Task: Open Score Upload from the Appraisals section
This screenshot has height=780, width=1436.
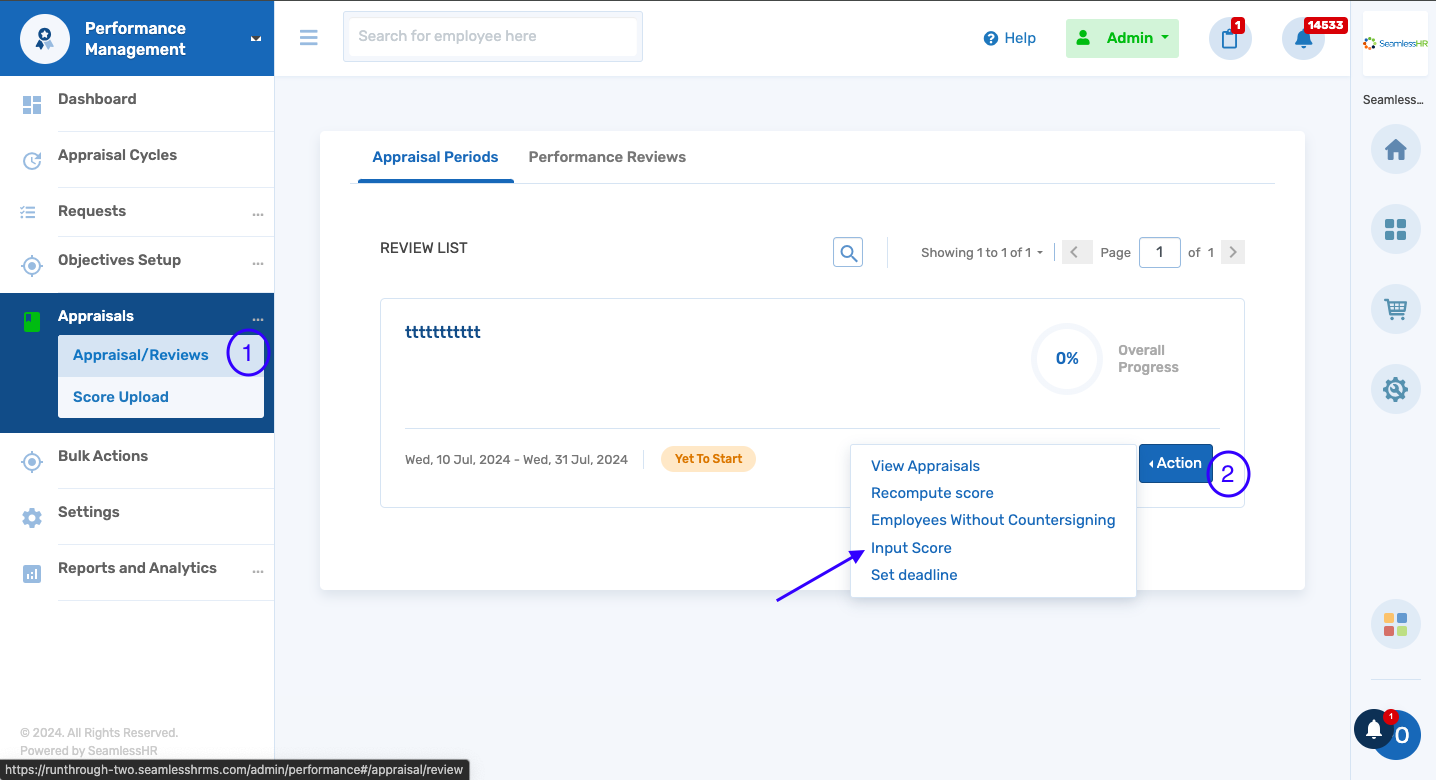Action: coord(120,397)
